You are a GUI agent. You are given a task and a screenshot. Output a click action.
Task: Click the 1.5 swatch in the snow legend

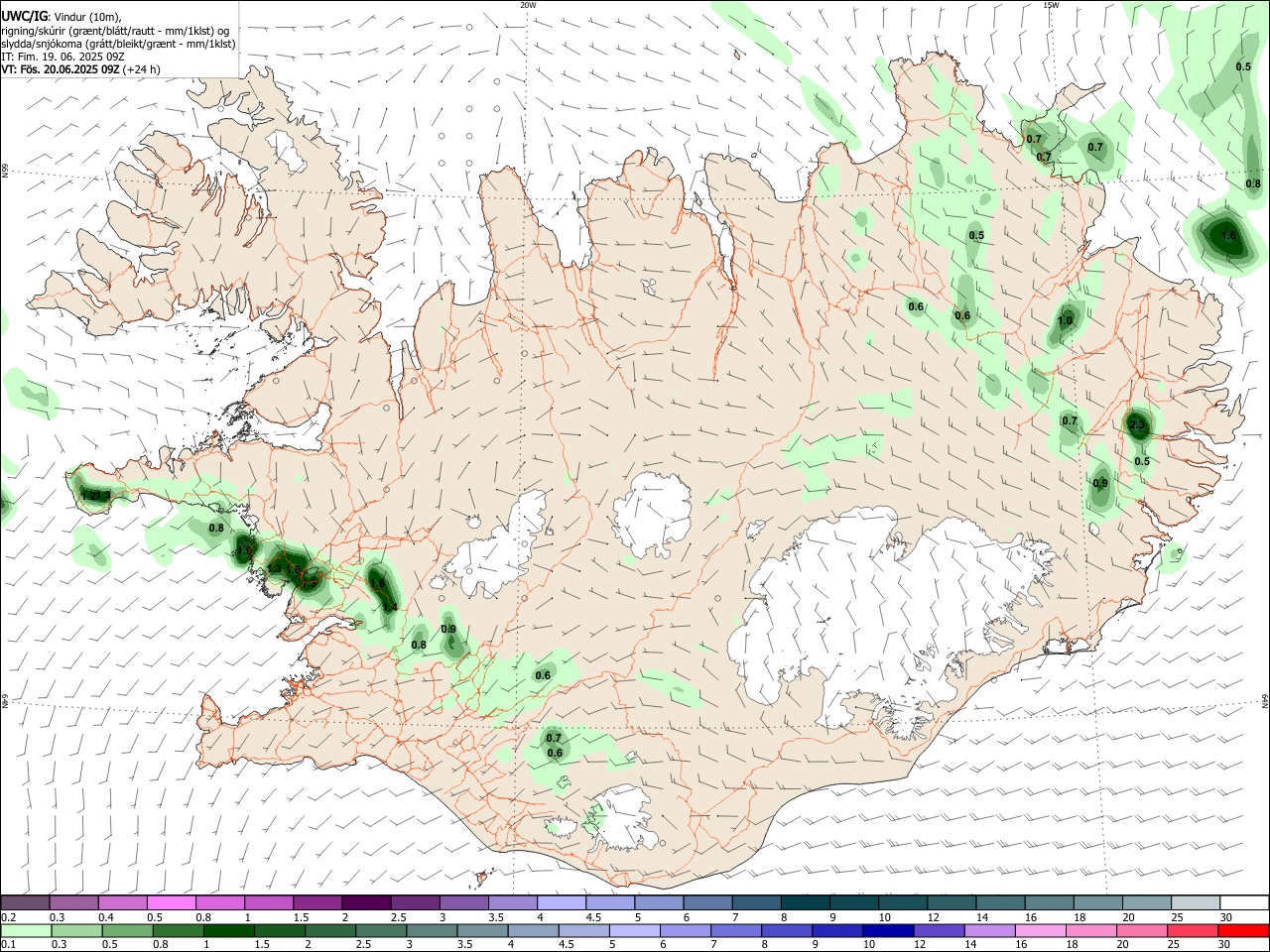click(x=317, y=903)
